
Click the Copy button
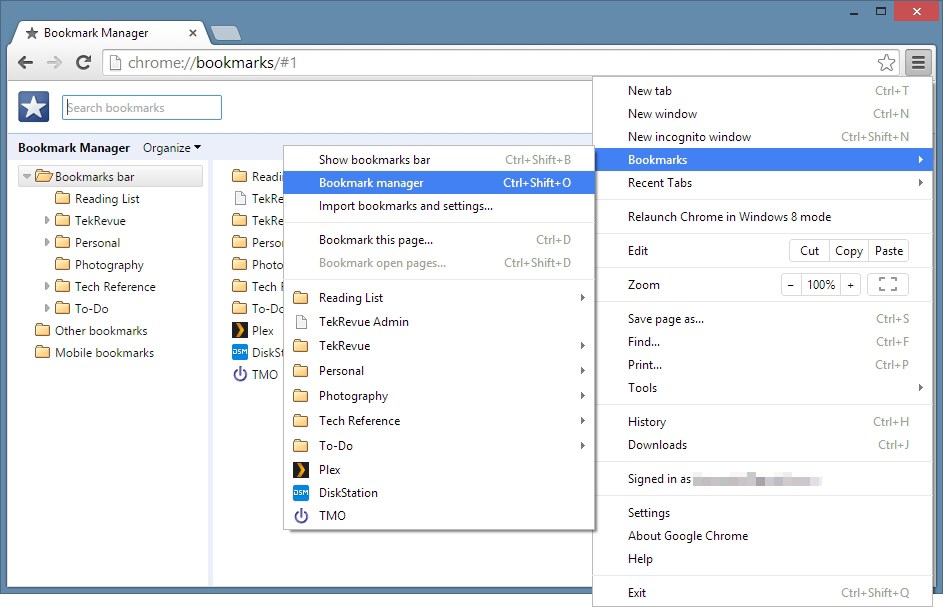[848, 251]
